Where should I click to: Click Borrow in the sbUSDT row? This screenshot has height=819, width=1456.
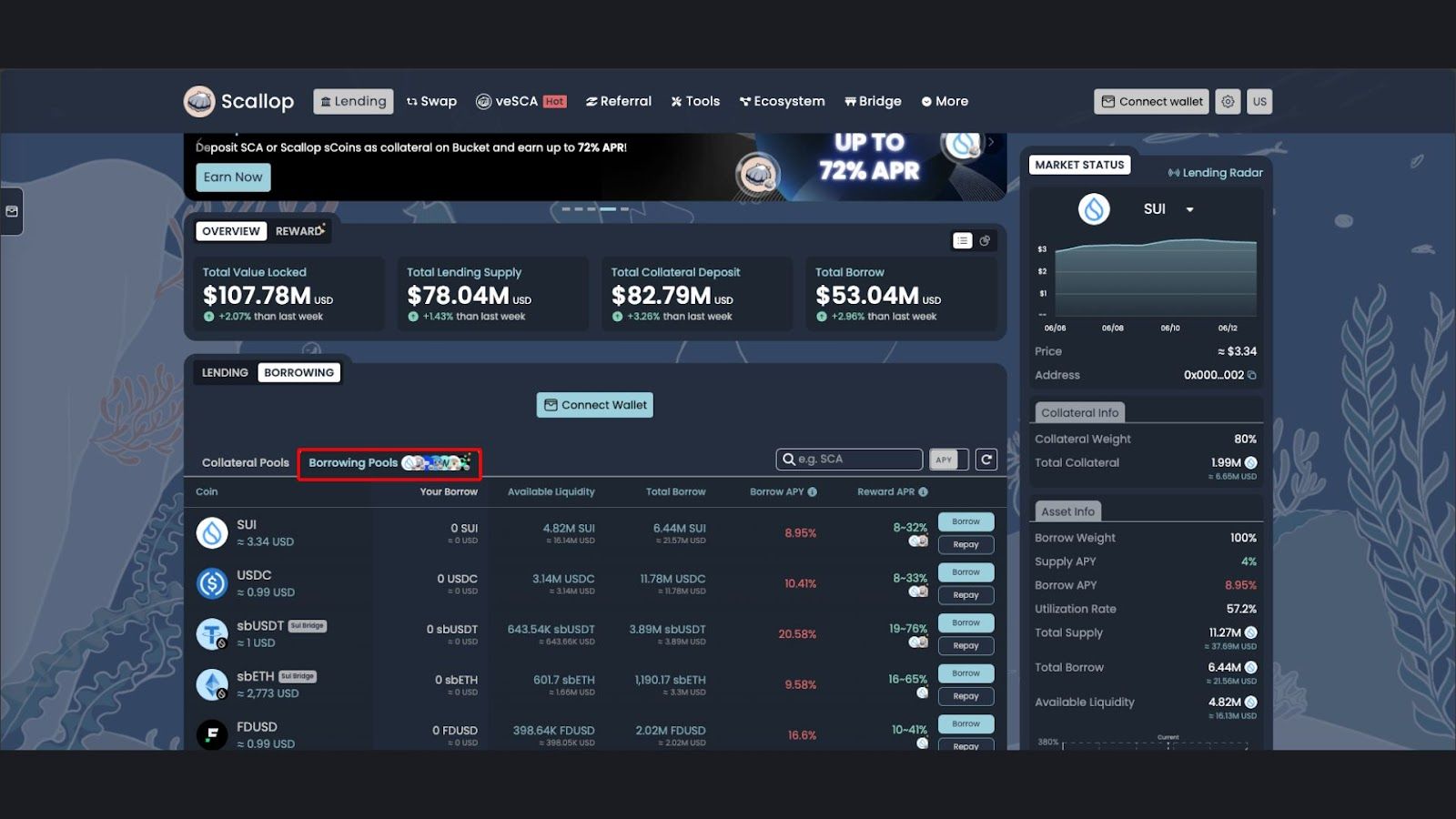pyautogui.click(x=966, y=622)
